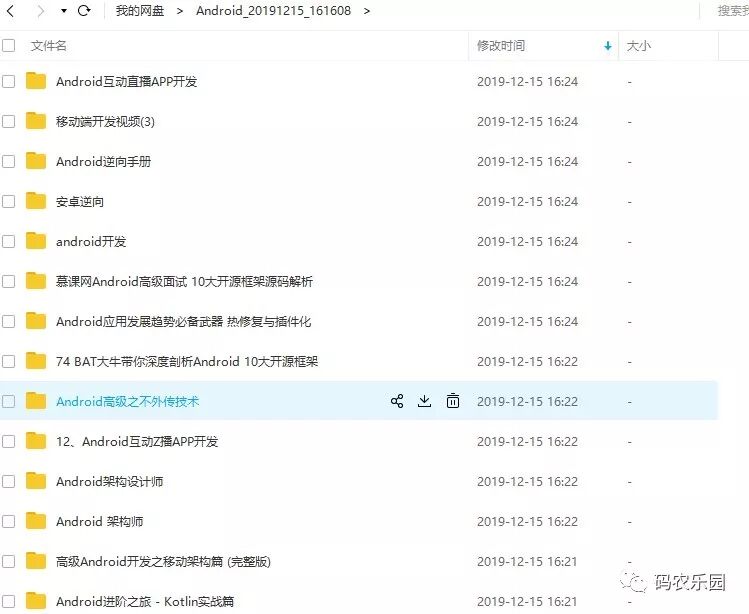
Task: Select checkbox for 12、Android互动Z播APP开发
Action: (9, 442)
